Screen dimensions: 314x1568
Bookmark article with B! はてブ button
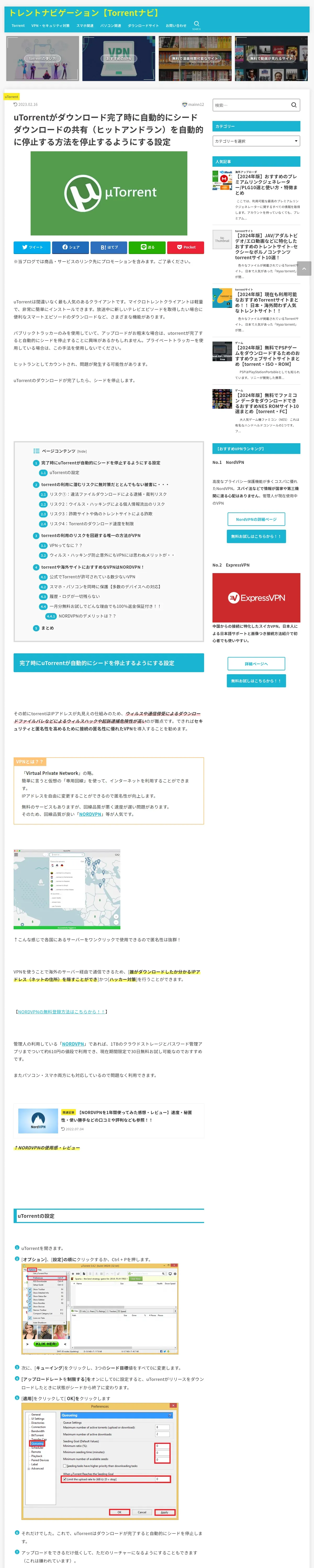coord(109,247)
